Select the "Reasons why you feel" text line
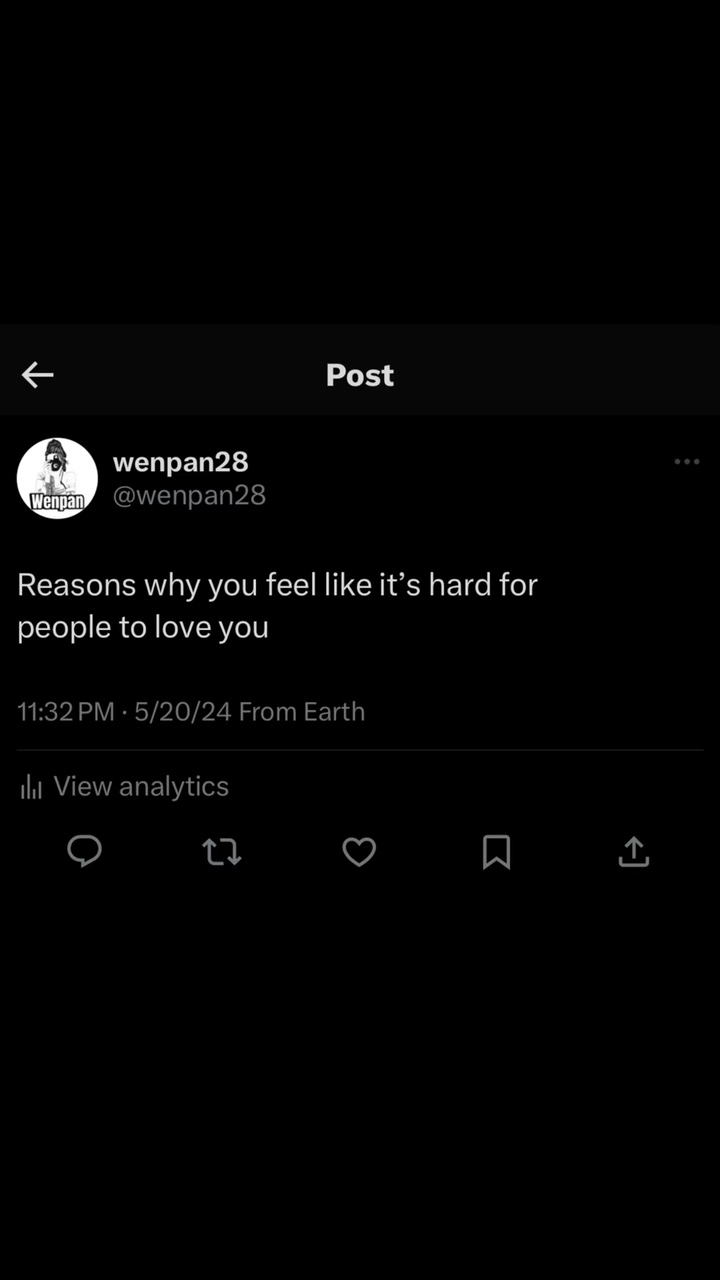 coord(277,585)
